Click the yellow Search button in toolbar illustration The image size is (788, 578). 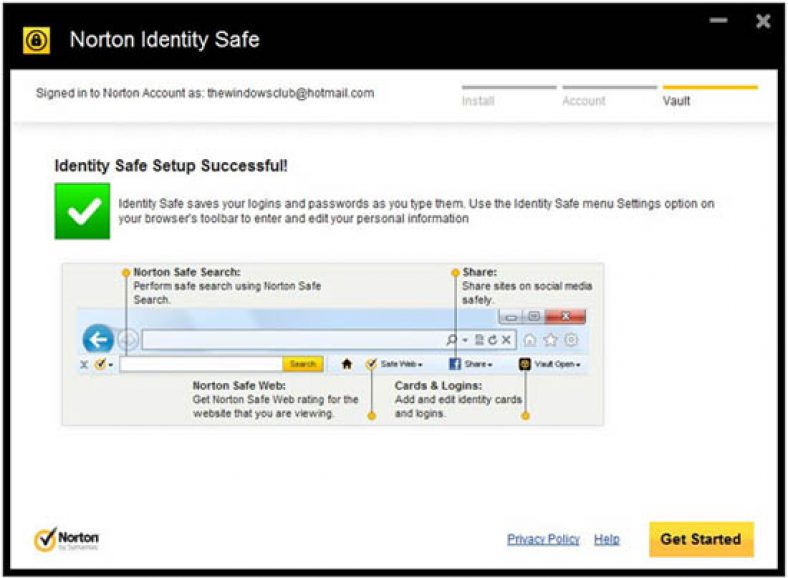pyautogui.click(x=303, y=364)
